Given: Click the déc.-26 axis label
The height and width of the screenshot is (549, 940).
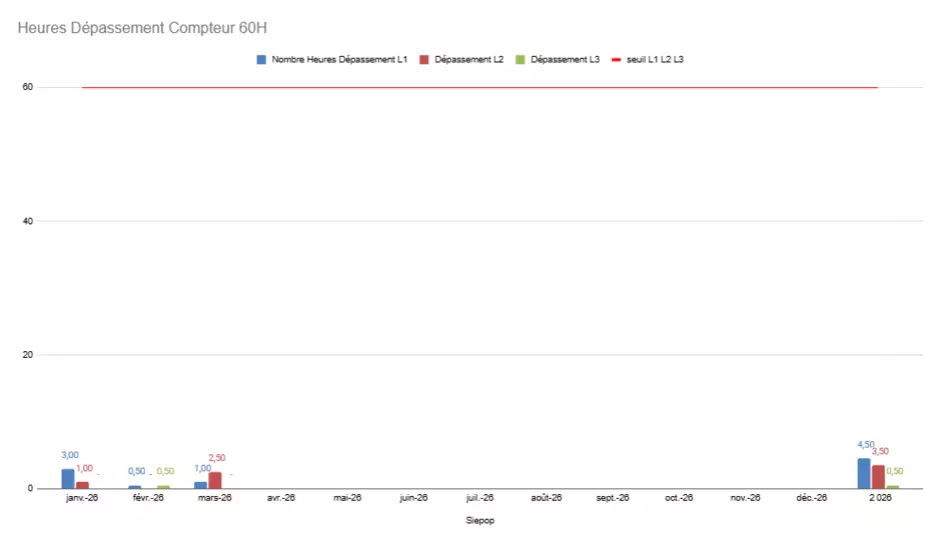Looking at the screenshot, I should (812, 497).
